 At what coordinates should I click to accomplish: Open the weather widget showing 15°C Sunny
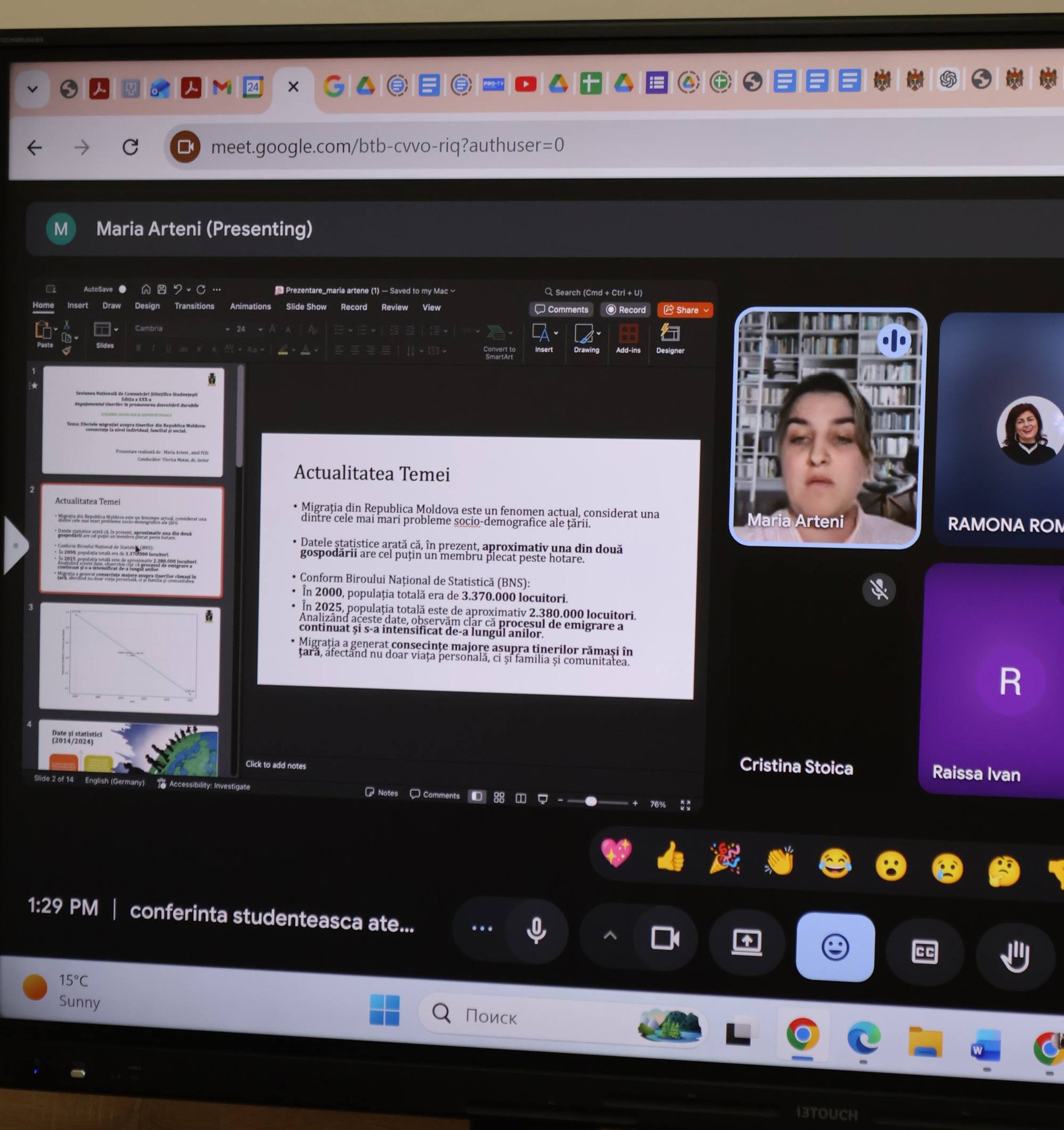[62, 990]
